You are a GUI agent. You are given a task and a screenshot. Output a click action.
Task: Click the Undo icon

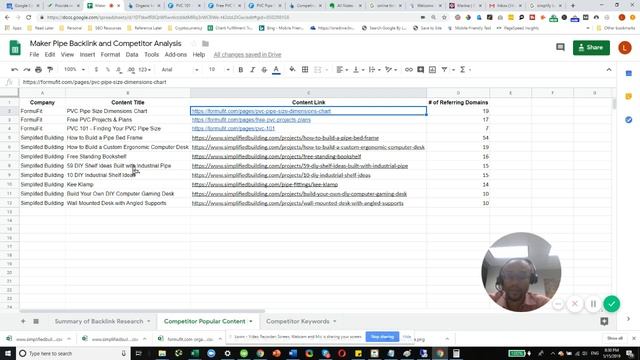point(15,70)
